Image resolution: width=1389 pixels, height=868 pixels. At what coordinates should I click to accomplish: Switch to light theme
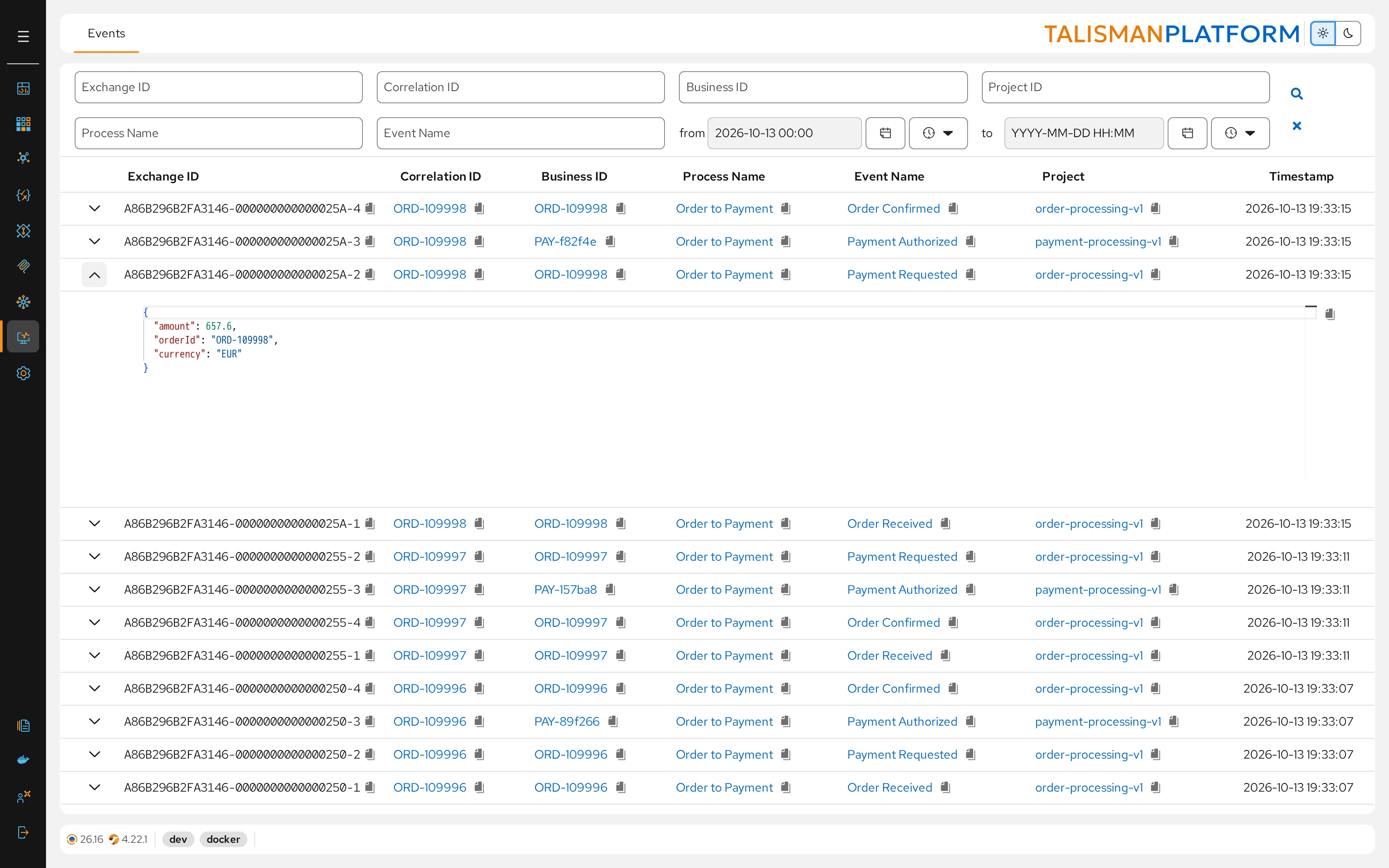pyautogui.click(x=1323, y=33)
